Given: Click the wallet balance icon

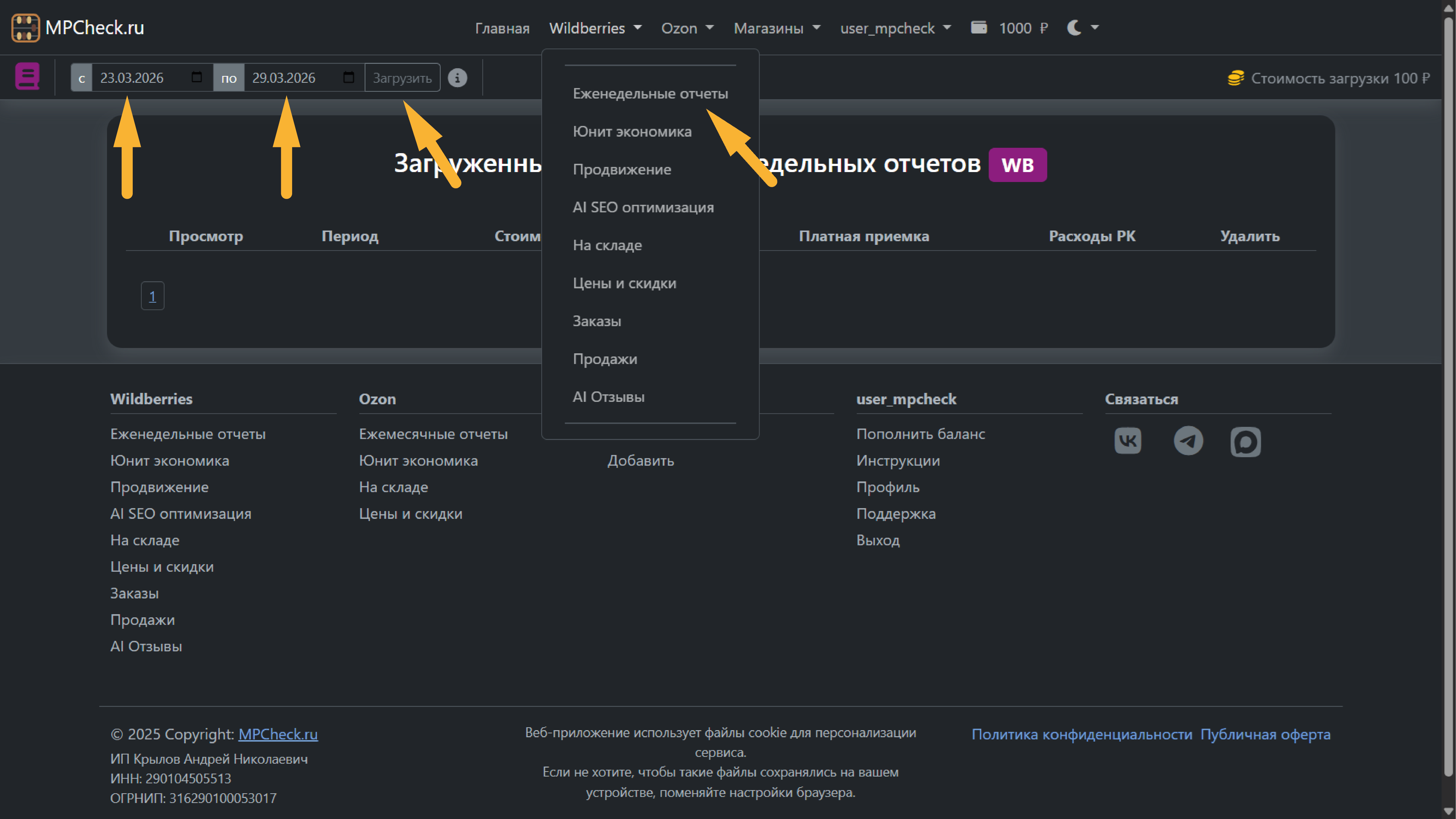Looking at the screenshot, I should coord(979,28).
